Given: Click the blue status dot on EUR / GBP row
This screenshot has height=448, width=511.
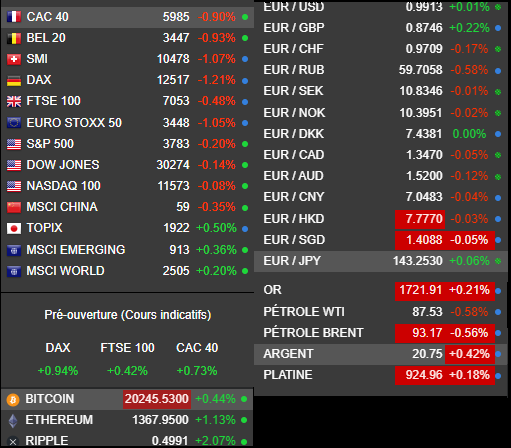Looking at the screenshot, I should pos(498,28).
